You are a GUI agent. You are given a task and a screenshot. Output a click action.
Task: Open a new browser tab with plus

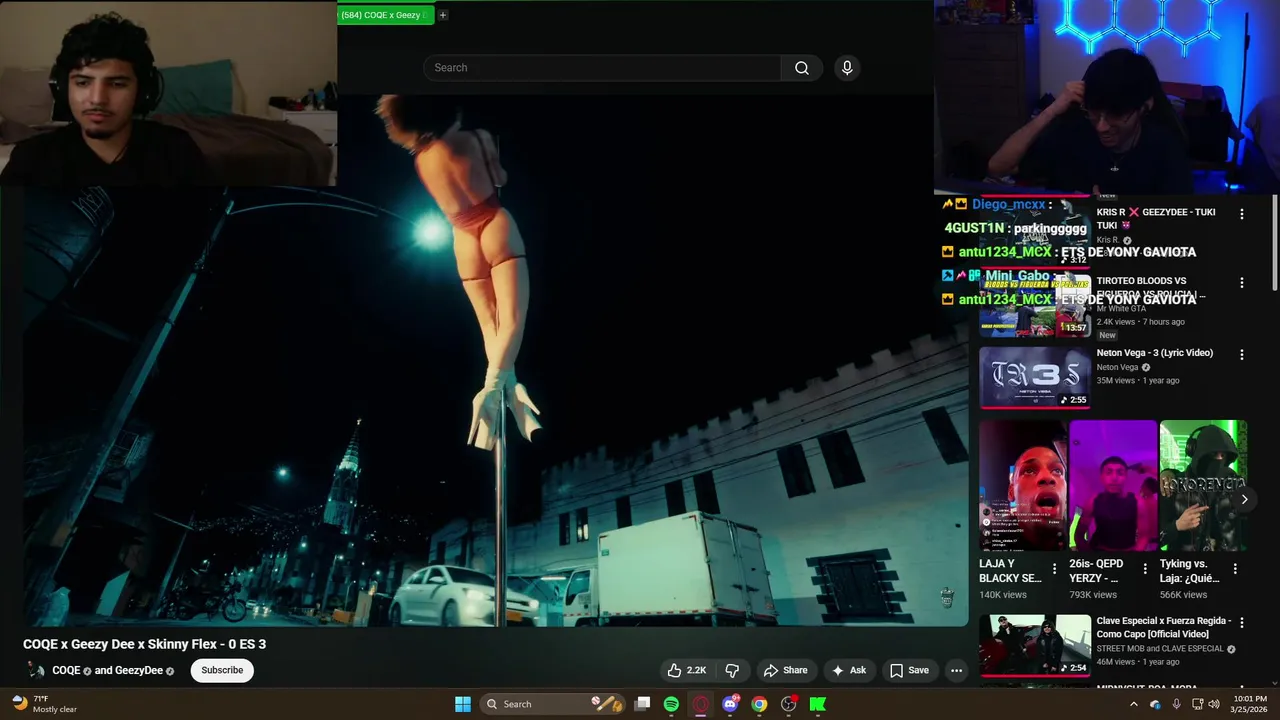point(443,15)
